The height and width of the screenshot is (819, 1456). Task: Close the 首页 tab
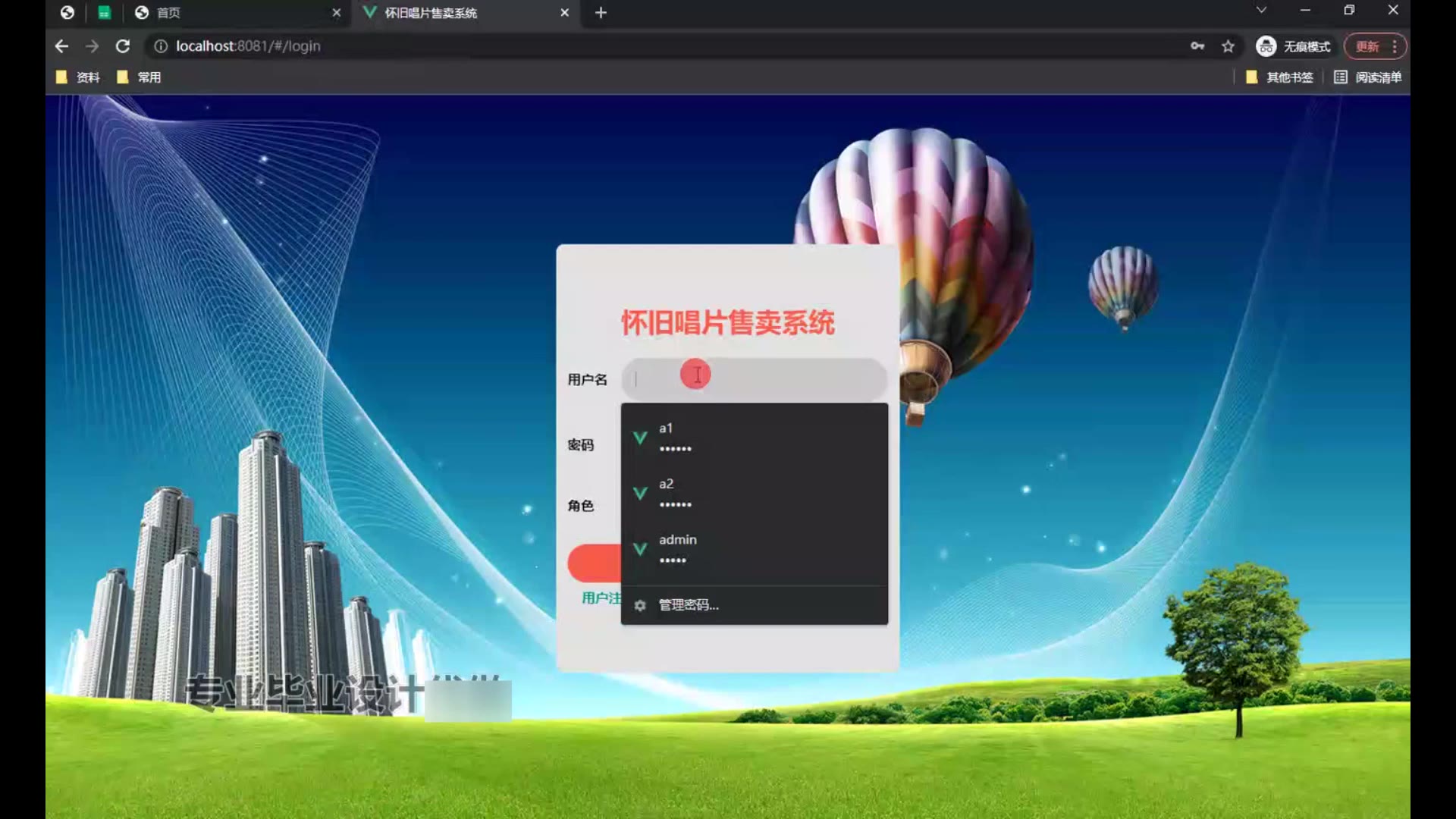click(x=337, y=13)
